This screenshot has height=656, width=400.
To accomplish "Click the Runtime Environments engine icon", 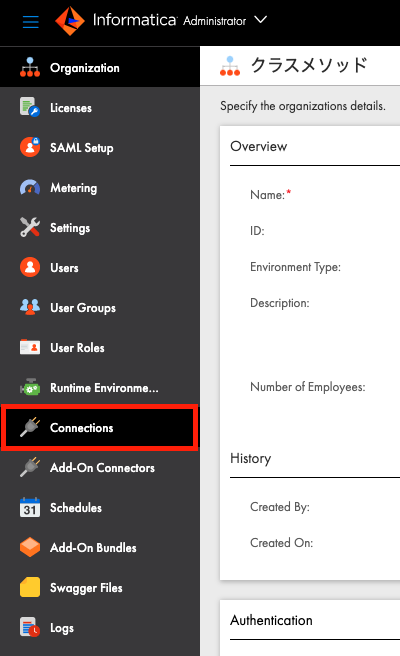I will coord(30,388).
